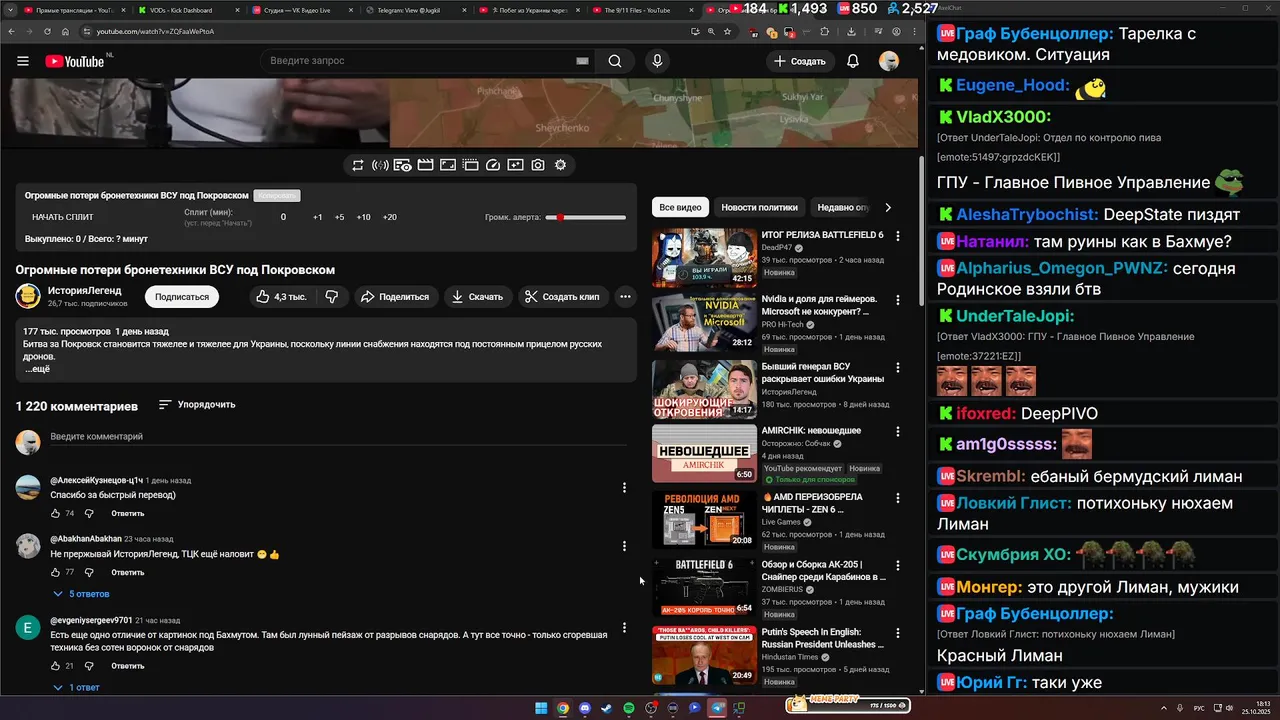Add +10 minutes to split
The height and width of the screenshot is (720, 1280).
pos(363,217)
